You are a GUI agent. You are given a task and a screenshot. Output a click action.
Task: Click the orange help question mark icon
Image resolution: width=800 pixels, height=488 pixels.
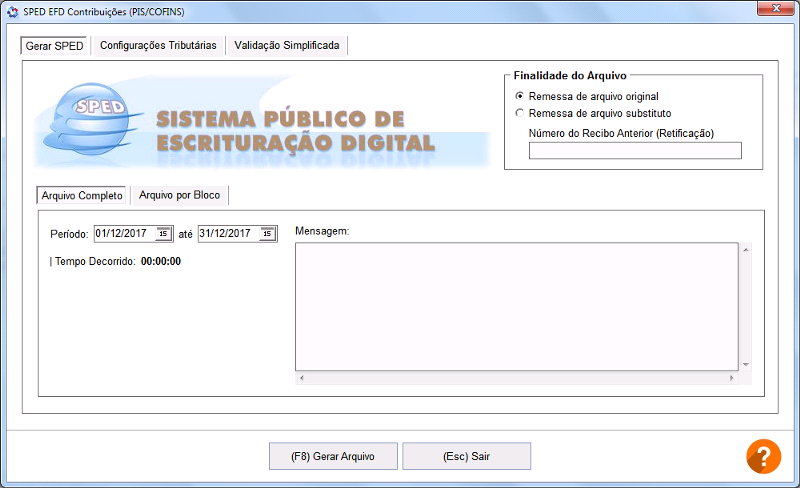pyautogui.click(x=763, y=456)
